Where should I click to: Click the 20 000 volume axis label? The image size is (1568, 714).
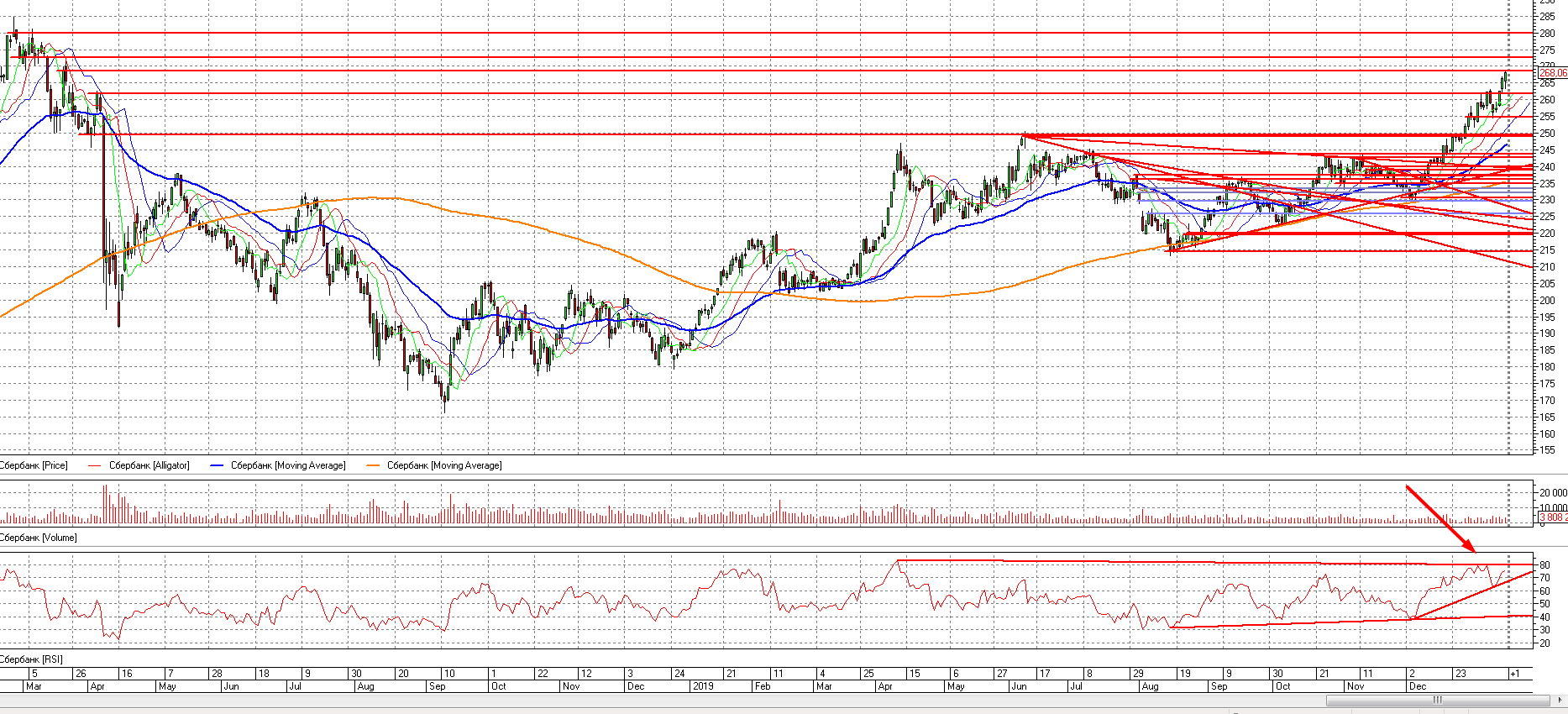pyautogui.click(x=1553, y=493)
